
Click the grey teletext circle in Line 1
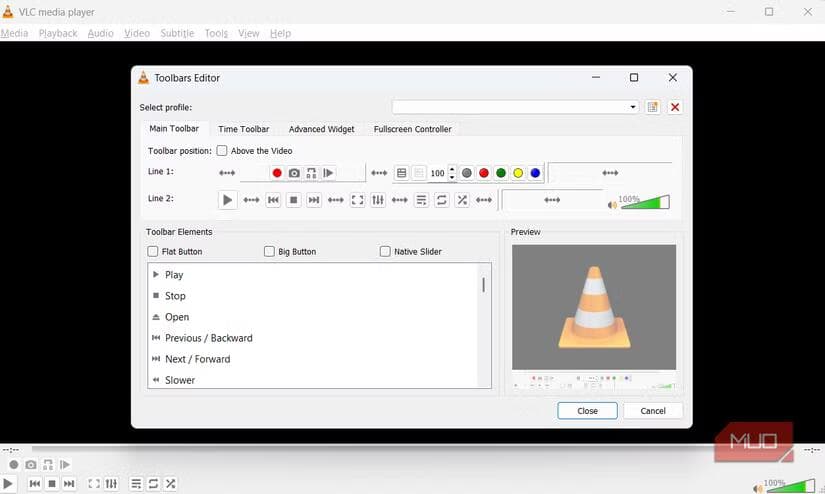pyautogui.click(x=467, y=173)
